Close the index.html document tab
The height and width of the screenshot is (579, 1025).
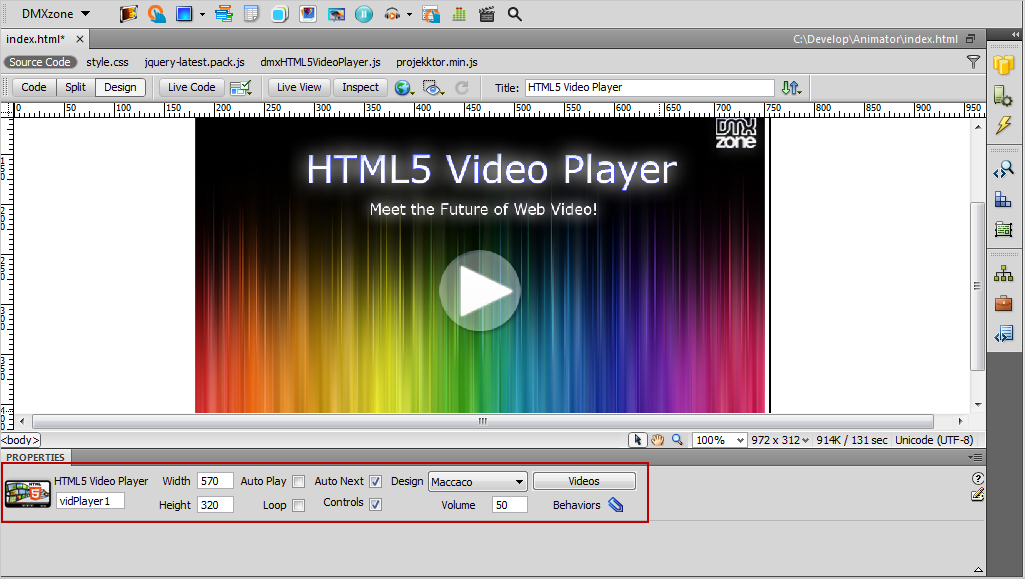(80, 39)
